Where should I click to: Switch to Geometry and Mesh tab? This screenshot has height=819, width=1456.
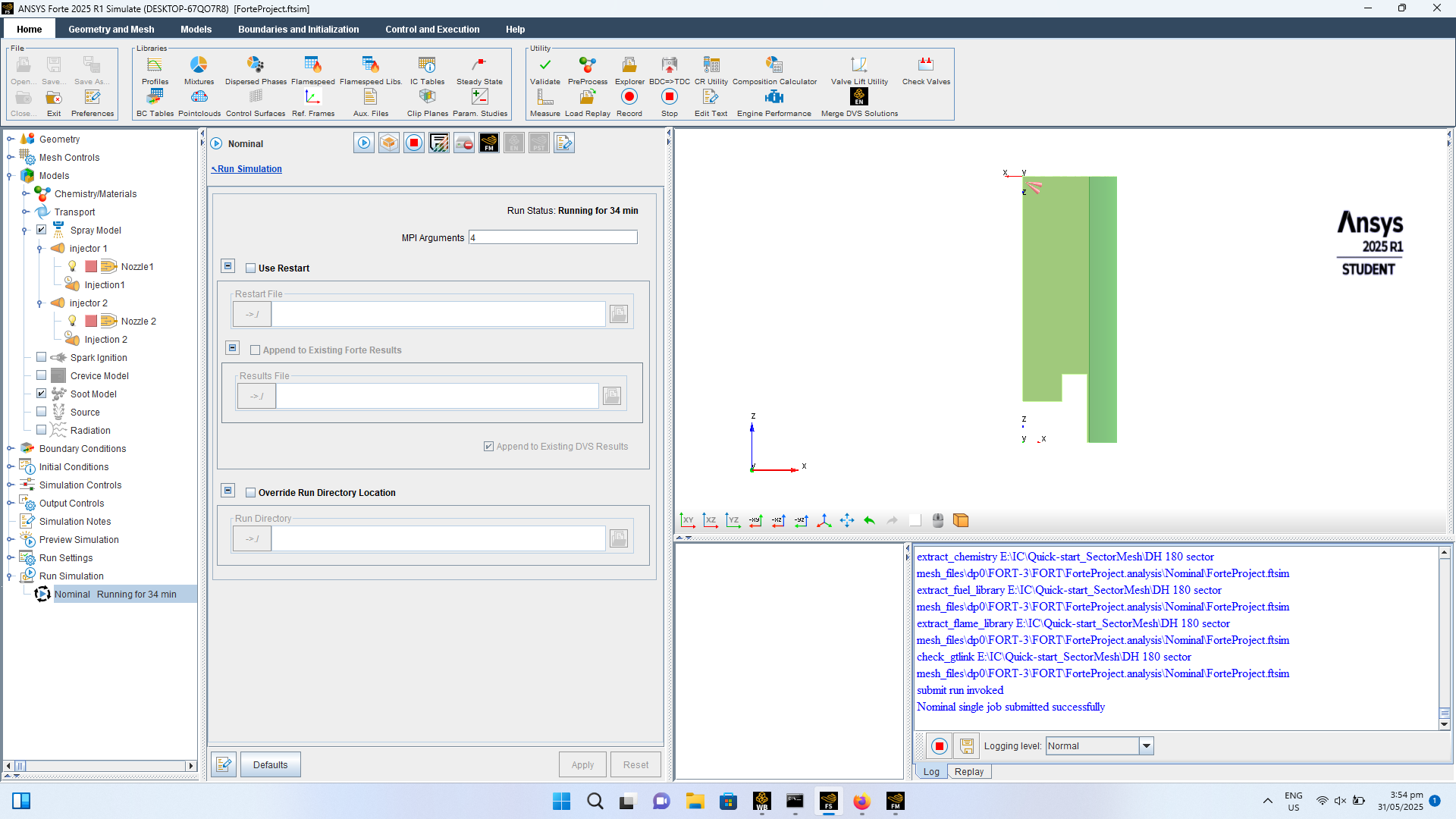click(x=111, y=29)
